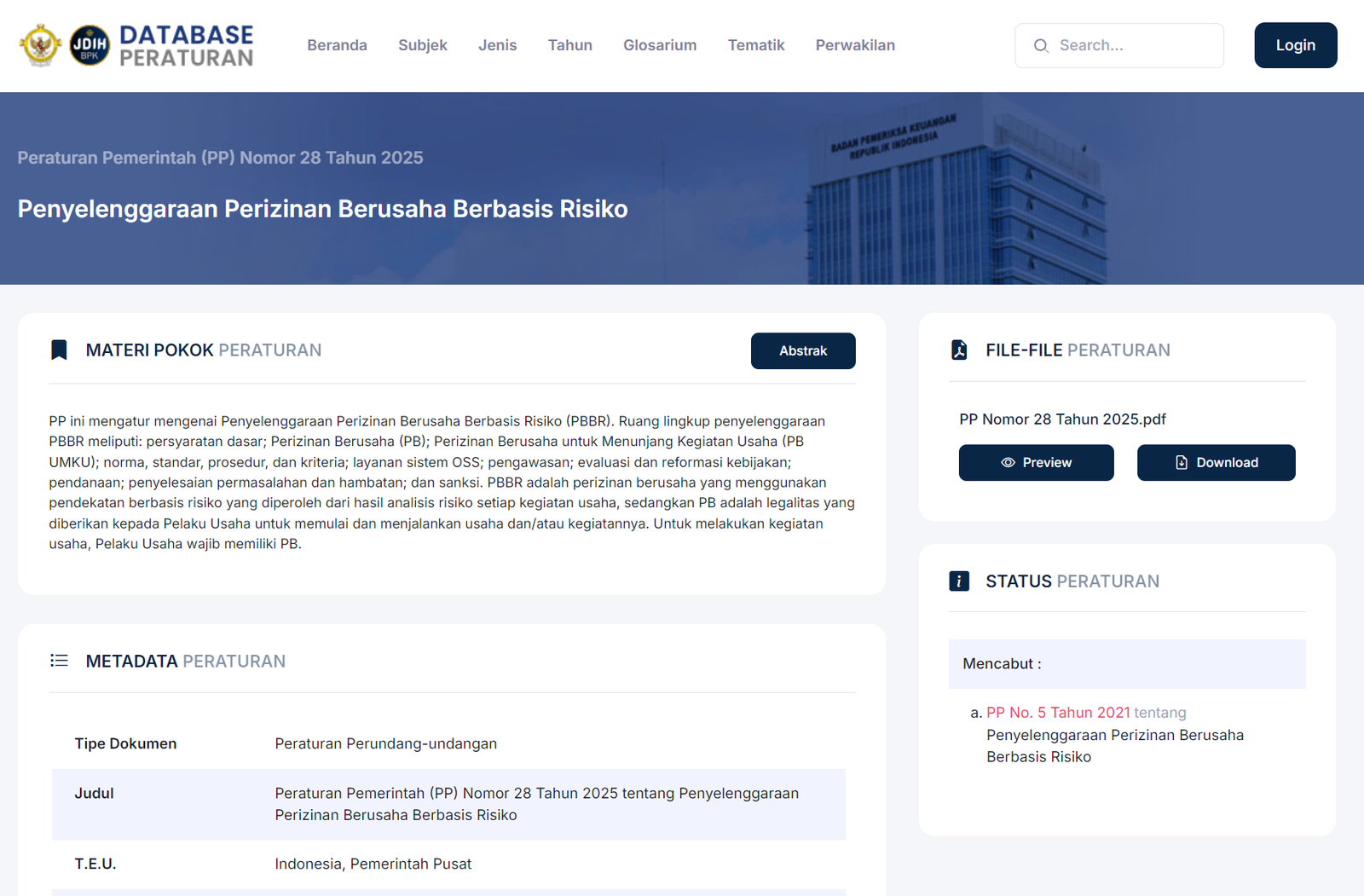
Task: Click the eye icon in Preview button
Action: pyautogui.click(x=1008, y=463)
